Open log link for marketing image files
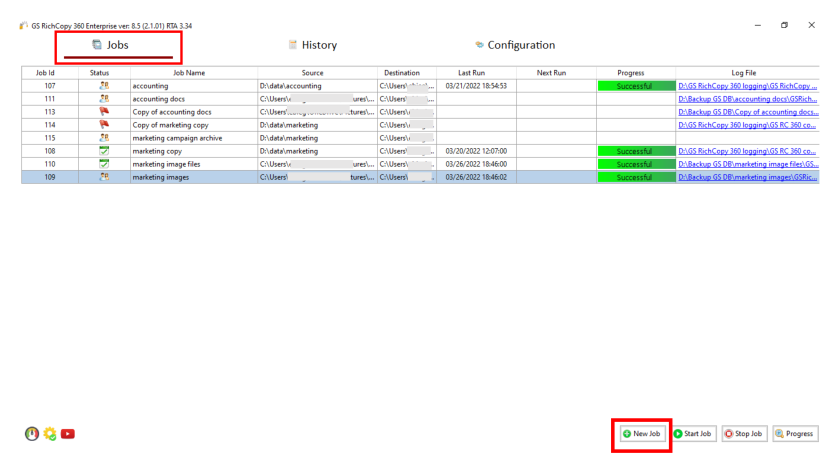The width and height of the screenshot is (839, 464). 748,164
